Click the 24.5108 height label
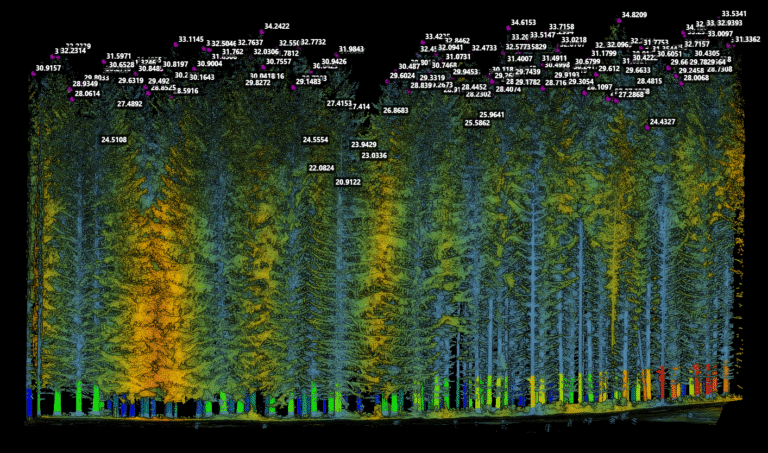Image resolution: width=768 pixels, height=453 pixels. click(x=114, y=140)
